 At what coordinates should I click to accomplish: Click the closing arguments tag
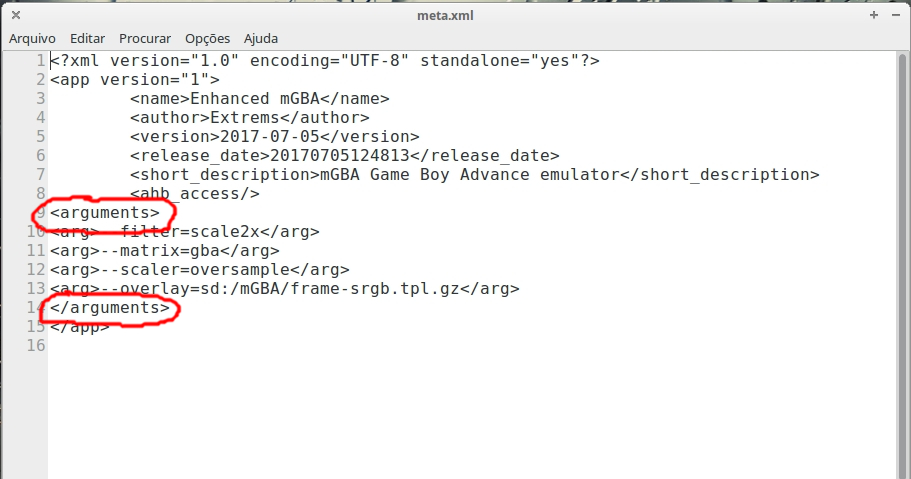(110, 308)
